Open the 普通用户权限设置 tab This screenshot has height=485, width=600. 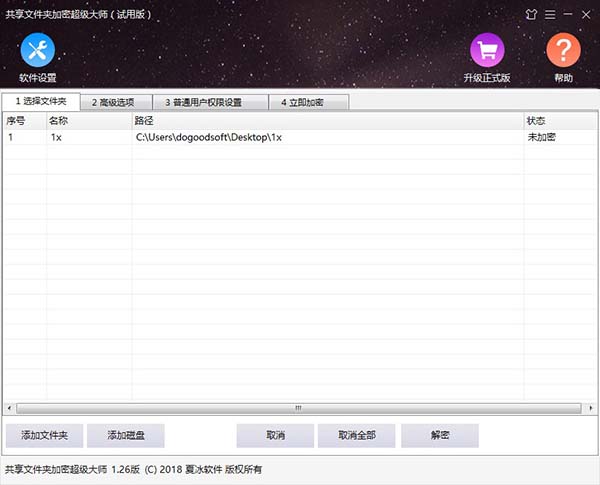point(209,102)
